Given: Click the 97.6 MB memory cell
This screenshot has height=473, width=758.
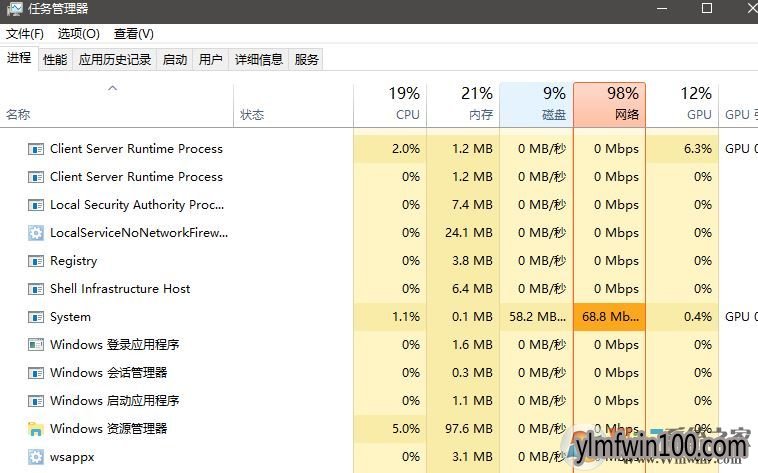Looking at the screenshot, I should pos(463,429).
